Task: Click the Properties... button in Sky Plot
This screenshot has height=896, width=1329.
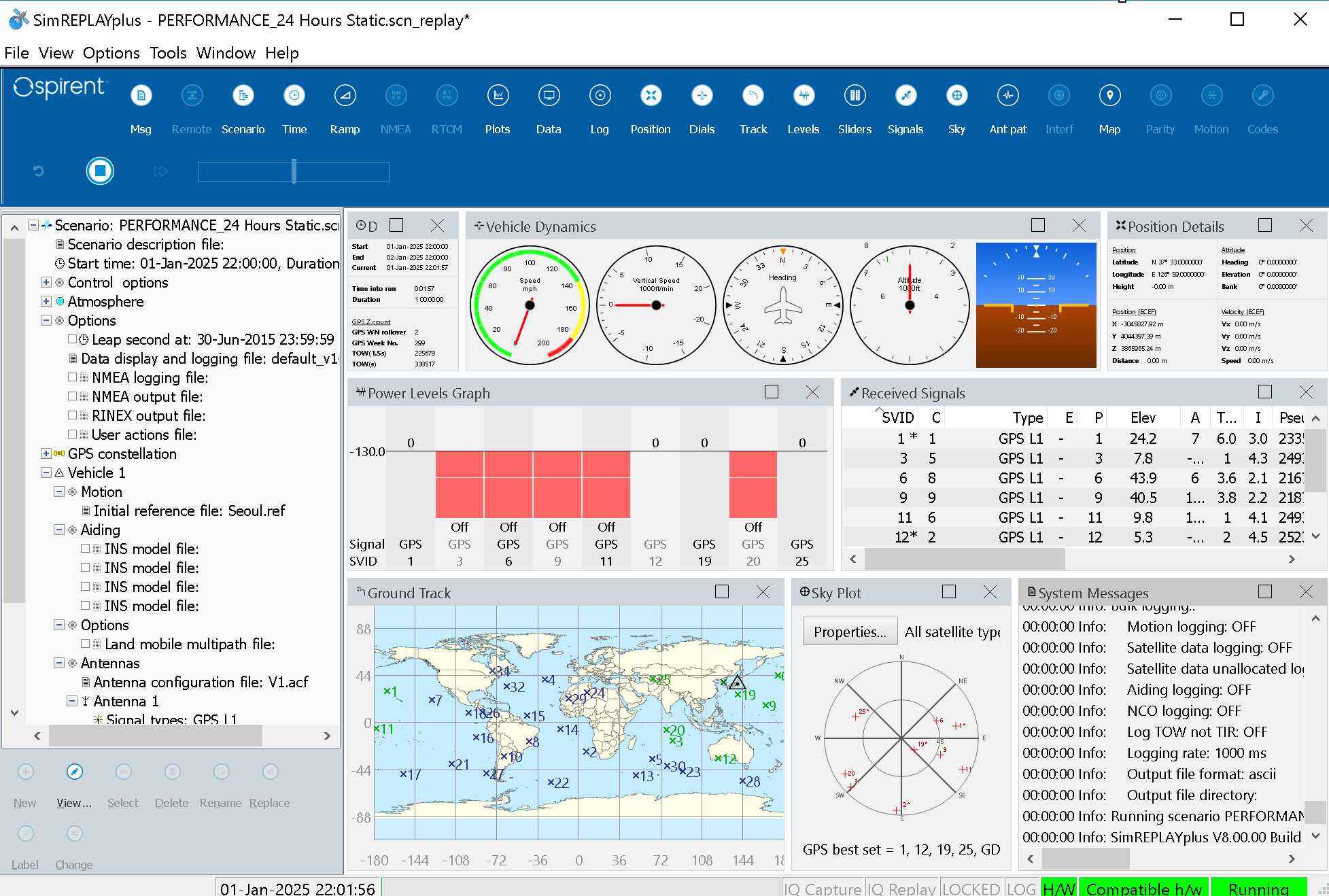Action: click(849, 632)
